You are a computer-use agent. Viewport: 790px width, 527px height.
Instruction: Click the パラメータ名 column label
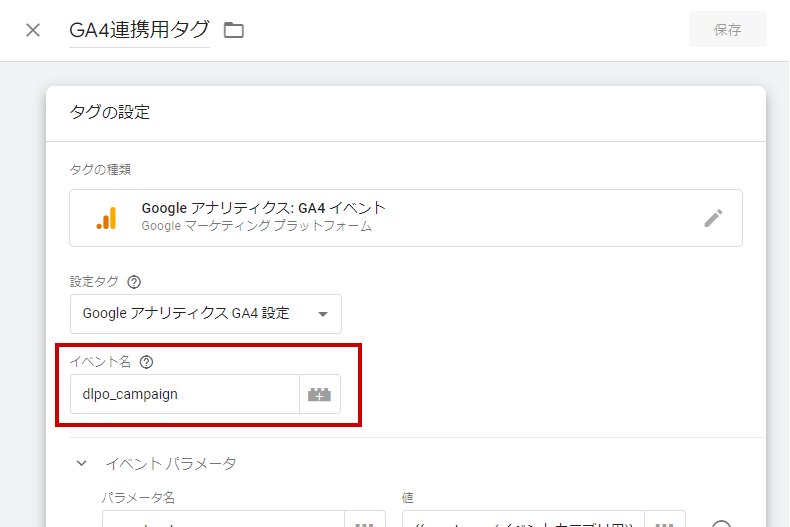(x=138, y=498)
